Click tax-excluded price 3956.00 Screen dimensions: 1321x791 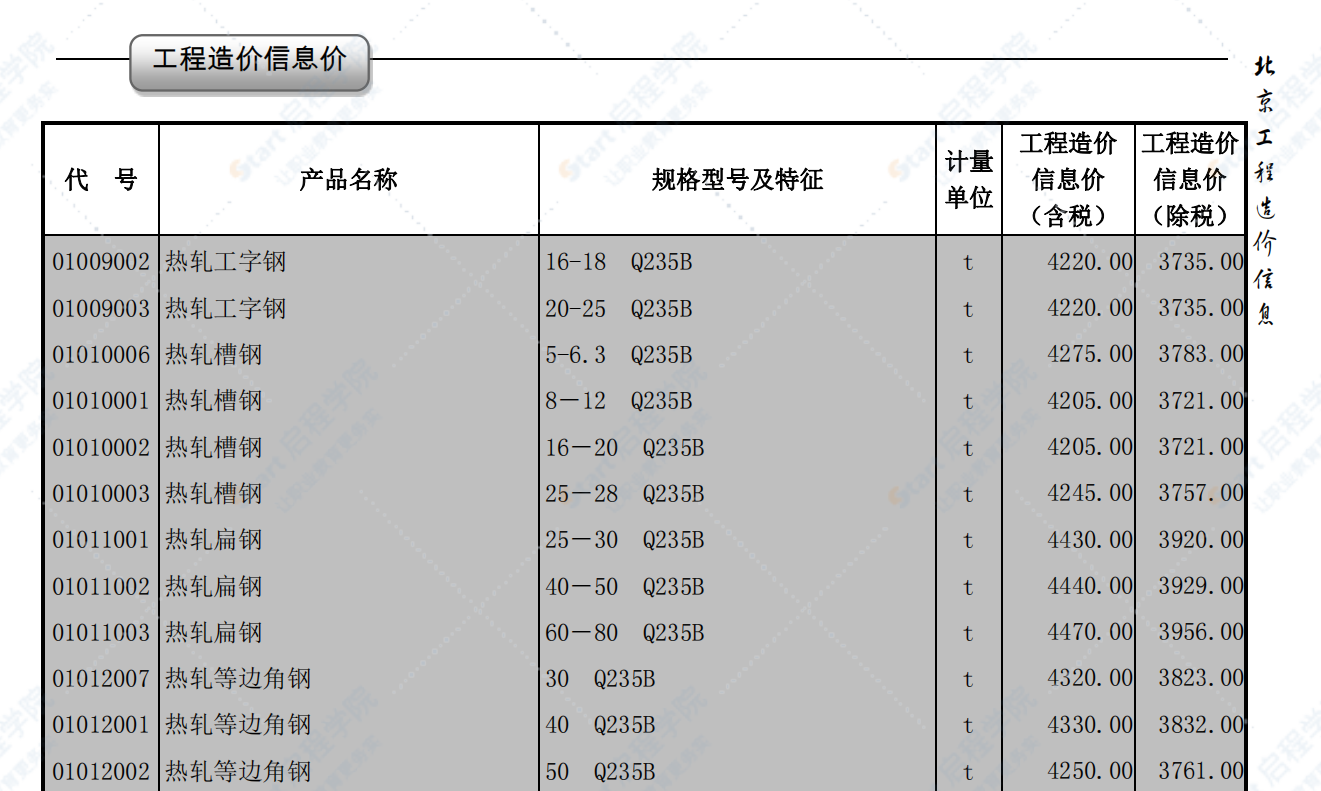coord(1201,633)
